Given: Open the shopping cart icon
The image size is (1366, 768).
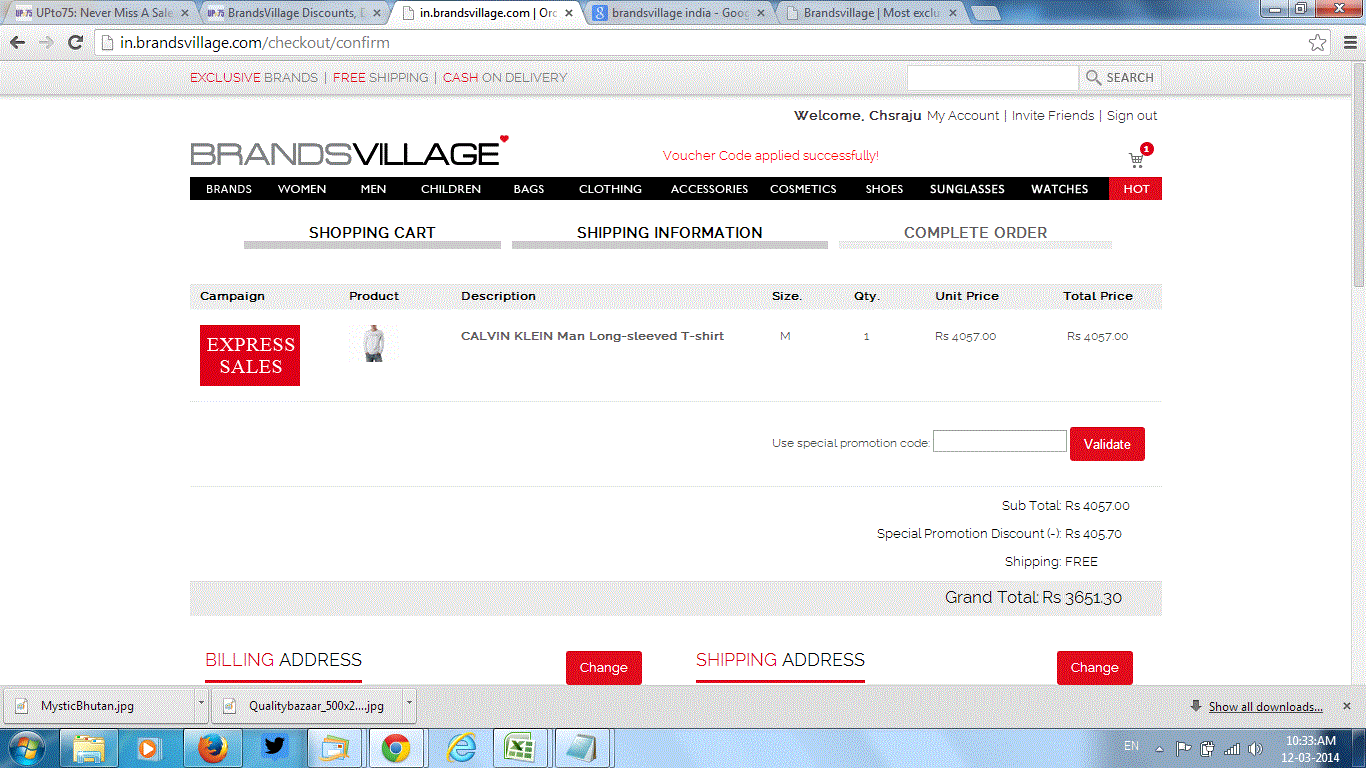Looking at the screenshot, I should pos(1136,160).
